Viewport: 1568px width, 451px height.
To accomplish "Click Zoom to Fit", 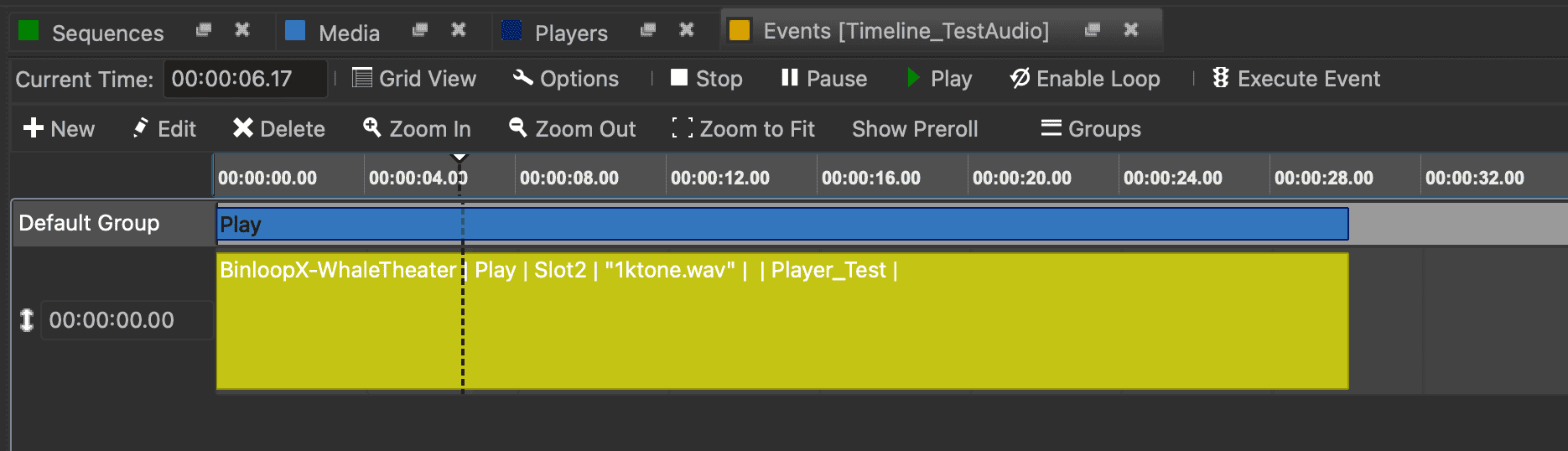I will tap(743, 129).
